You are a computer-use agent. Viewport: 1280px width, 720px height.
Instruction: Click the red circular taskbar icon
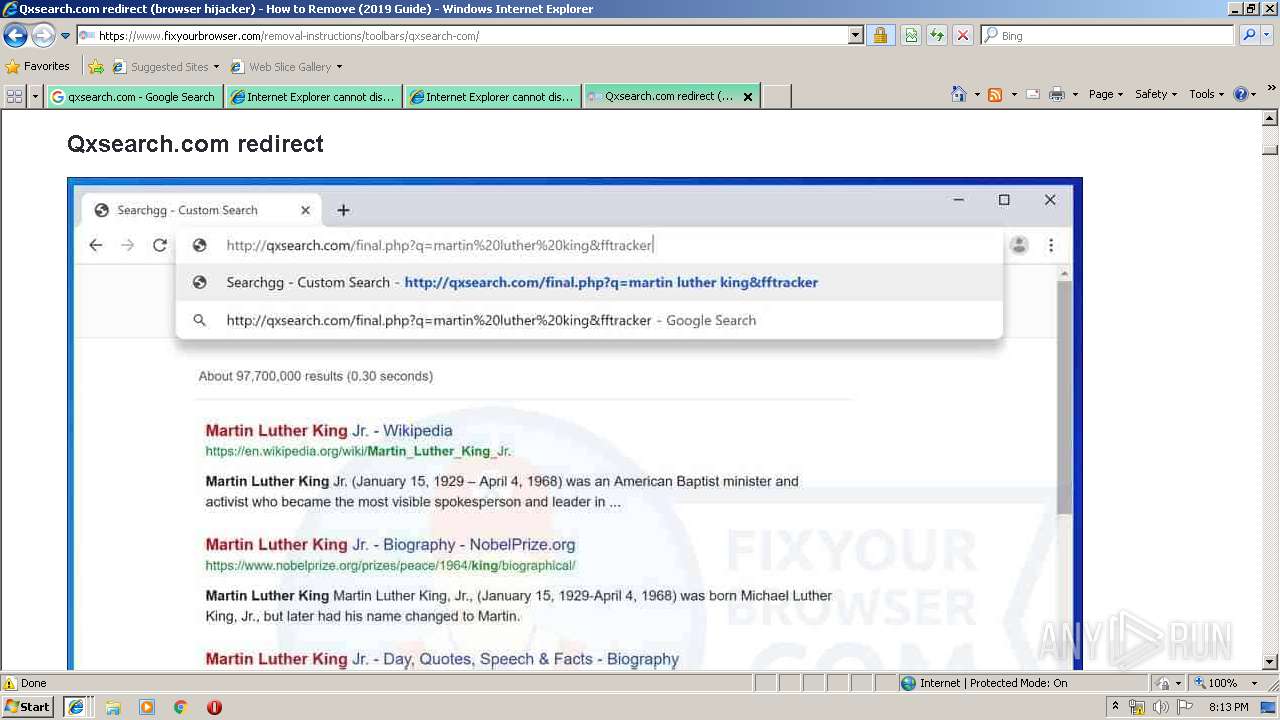click(x=214, y=707)
